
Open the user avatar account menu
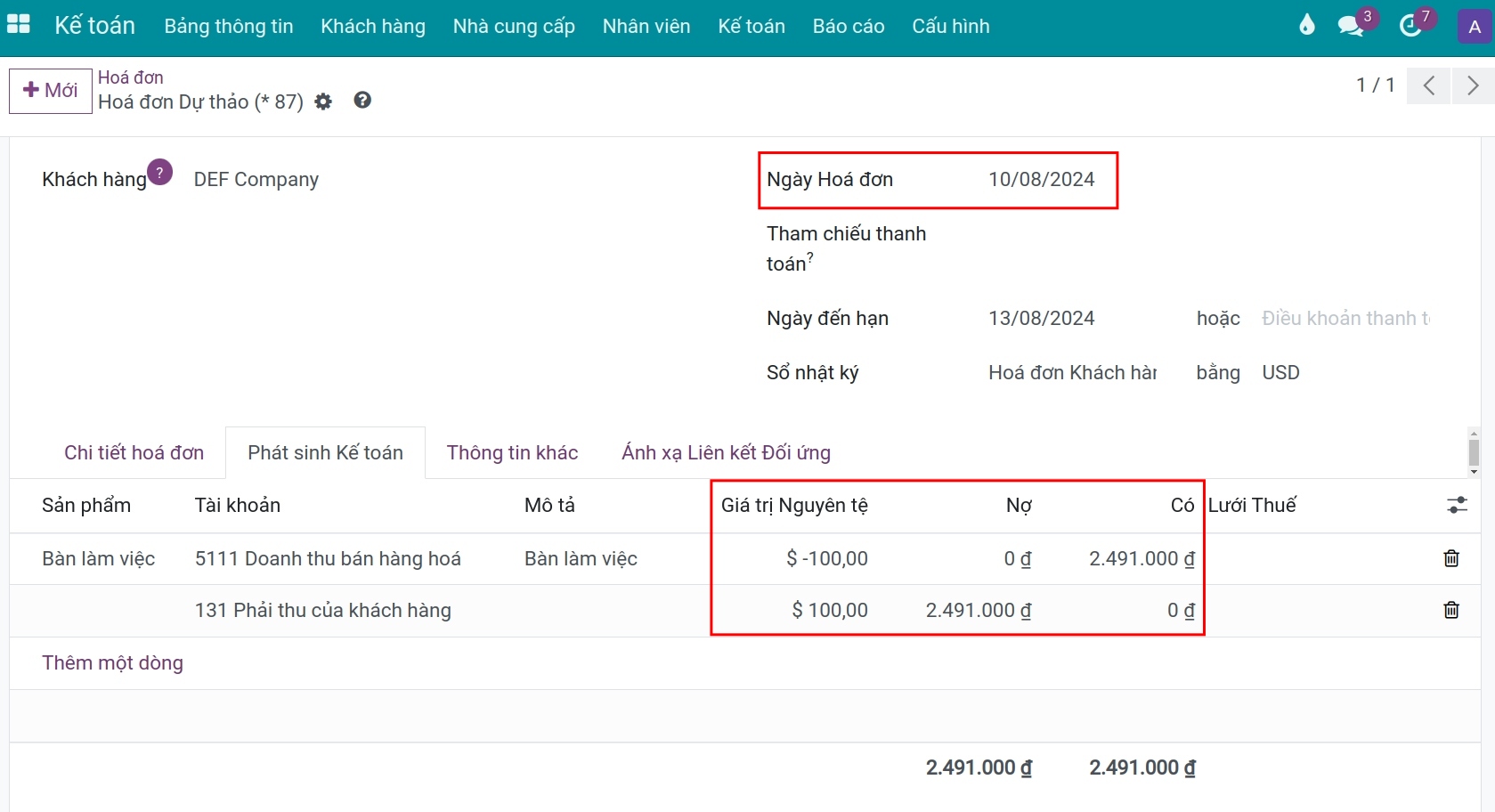[x=1474, y=26]
